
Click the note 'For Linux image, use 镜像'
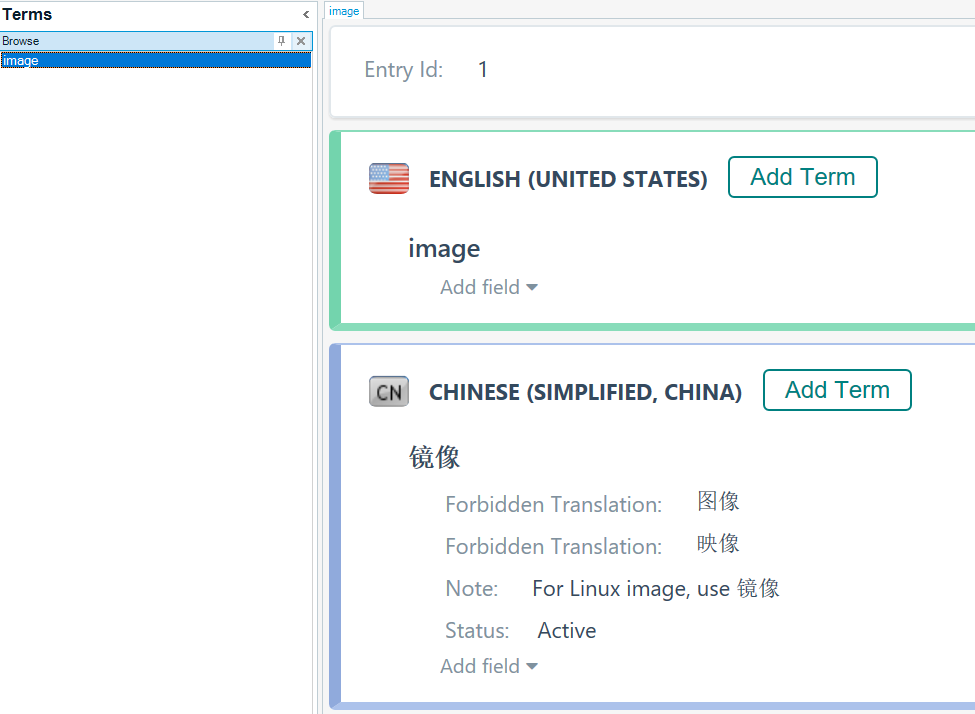point(655,588)
